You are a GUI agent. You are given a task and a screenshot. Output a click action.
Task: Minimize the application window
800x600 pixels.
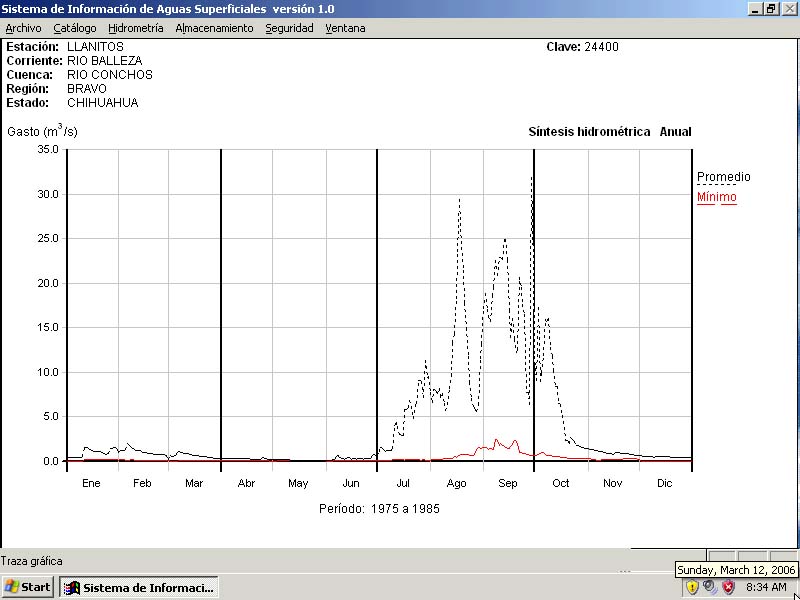[x=756, y=9]
